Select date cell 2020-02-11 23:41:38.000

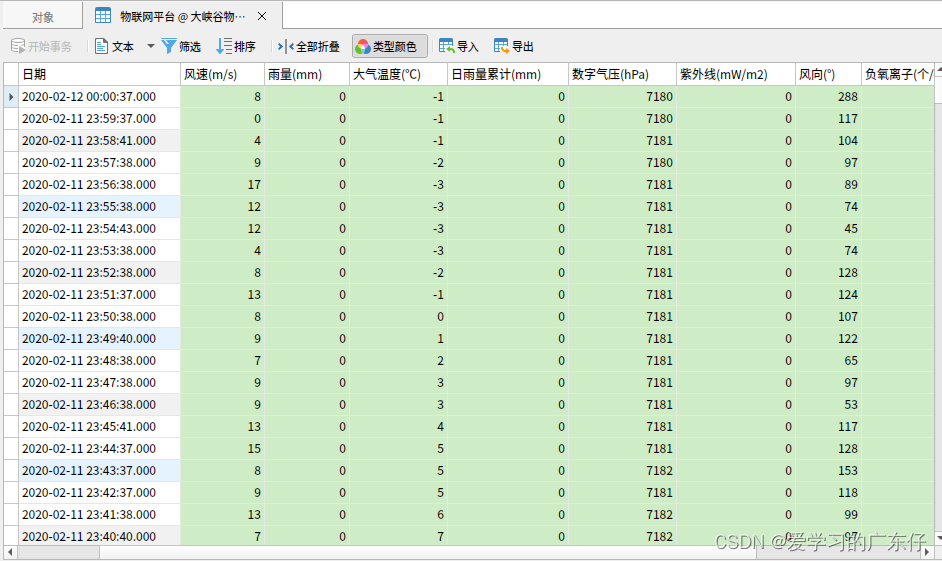click(99, 515)
